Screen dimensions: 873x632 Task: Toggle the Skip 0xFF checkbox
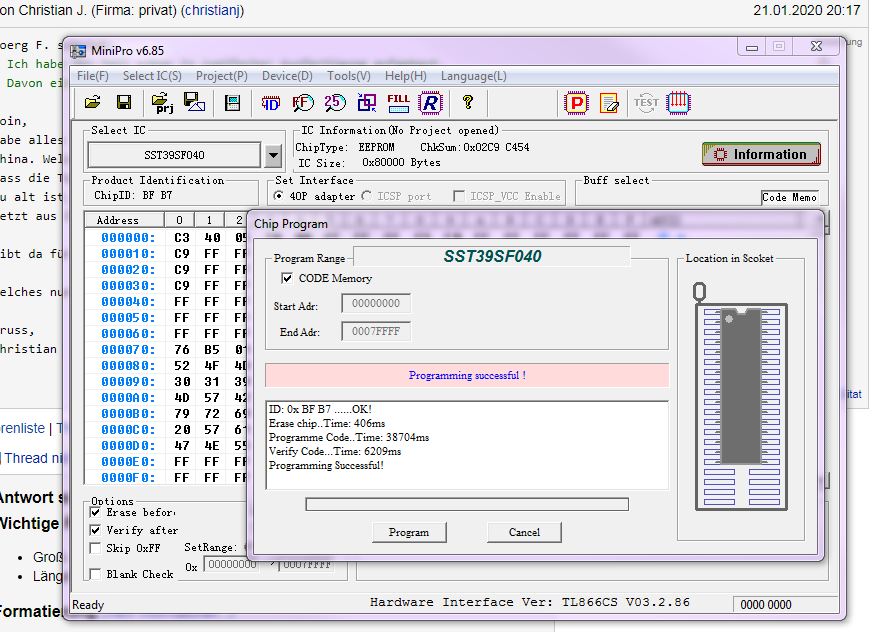pyautogui.click(x=95, y=548)
